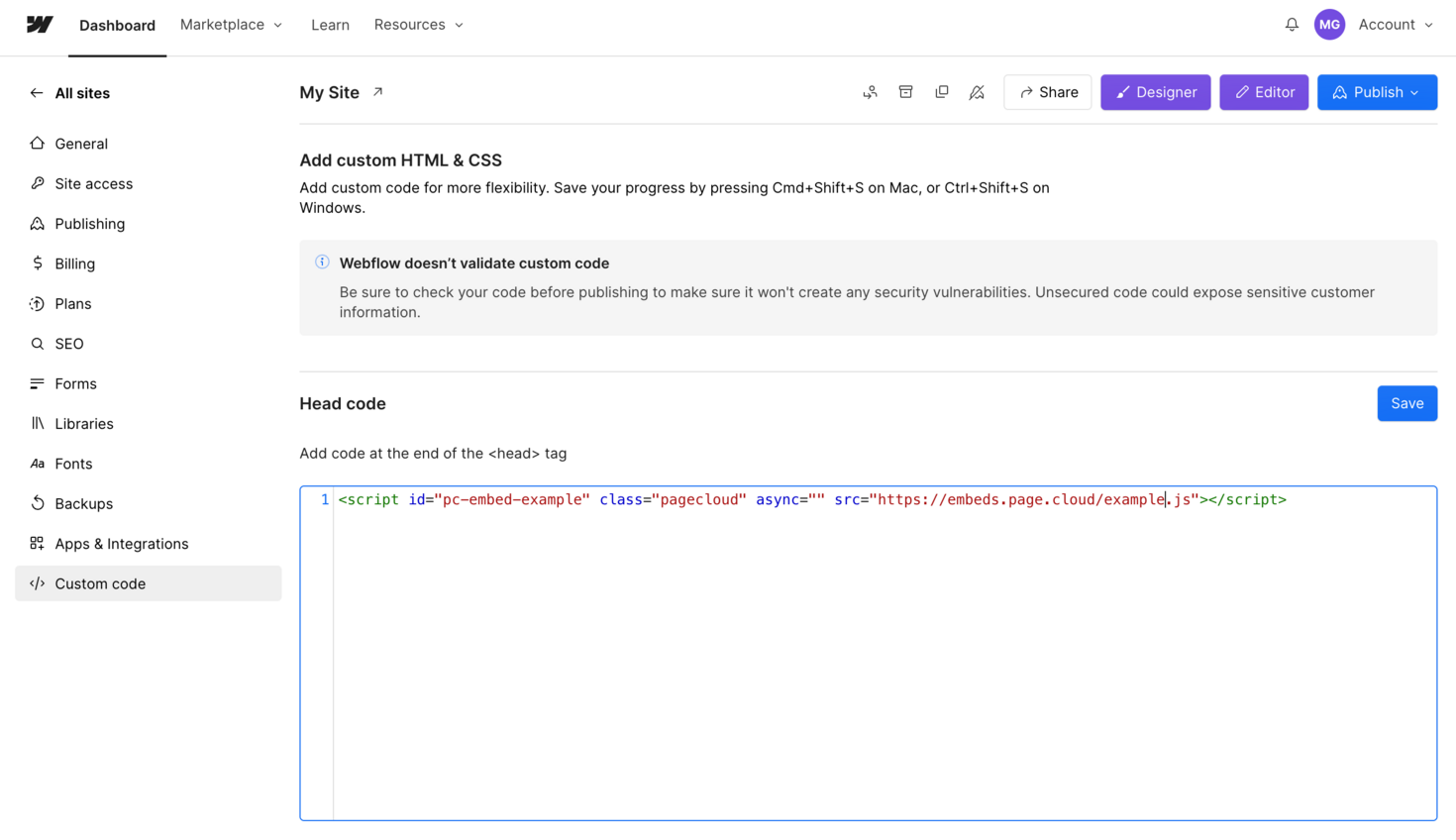Launch the Designer
The width and height of the screenshot is (1456, 840).
(x=1155, y=91)
